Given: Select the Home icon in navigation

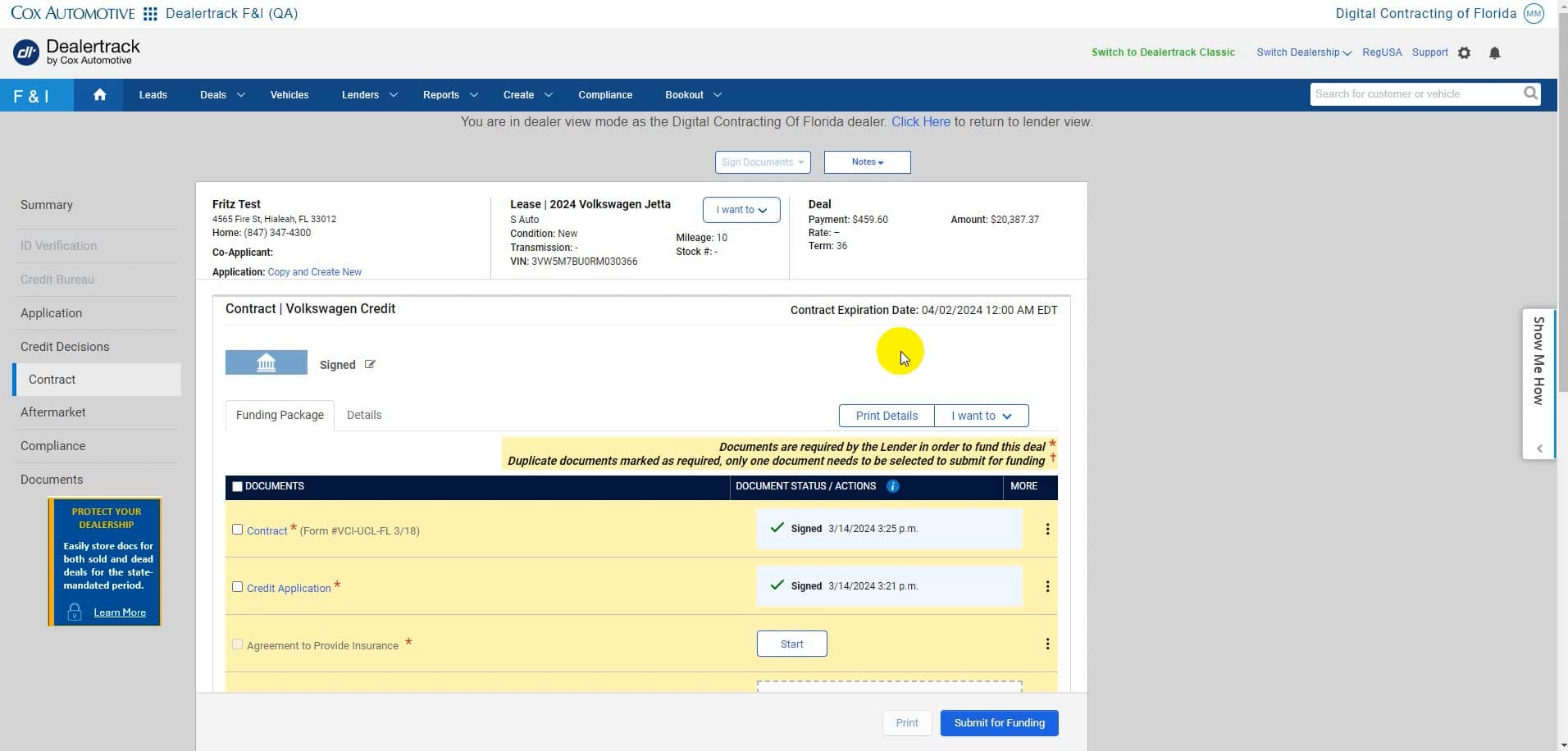Looking at the screenshot, I should coord(98,94).
